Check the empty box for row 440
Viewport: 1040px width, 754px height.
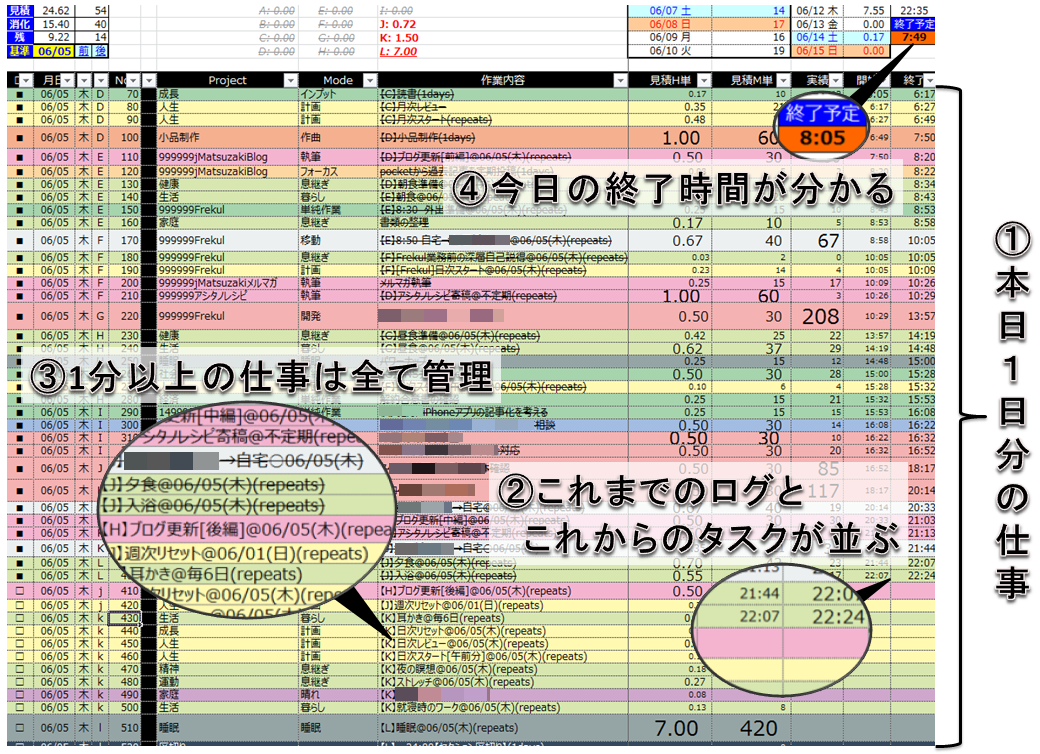click(19, 631)
